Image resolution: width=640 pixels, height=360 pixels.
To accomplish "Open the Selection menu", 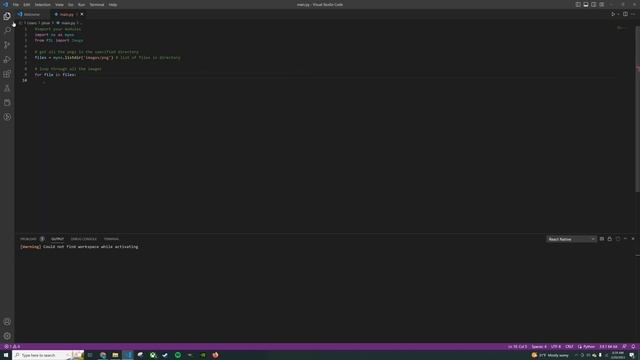I will (42, 4).
